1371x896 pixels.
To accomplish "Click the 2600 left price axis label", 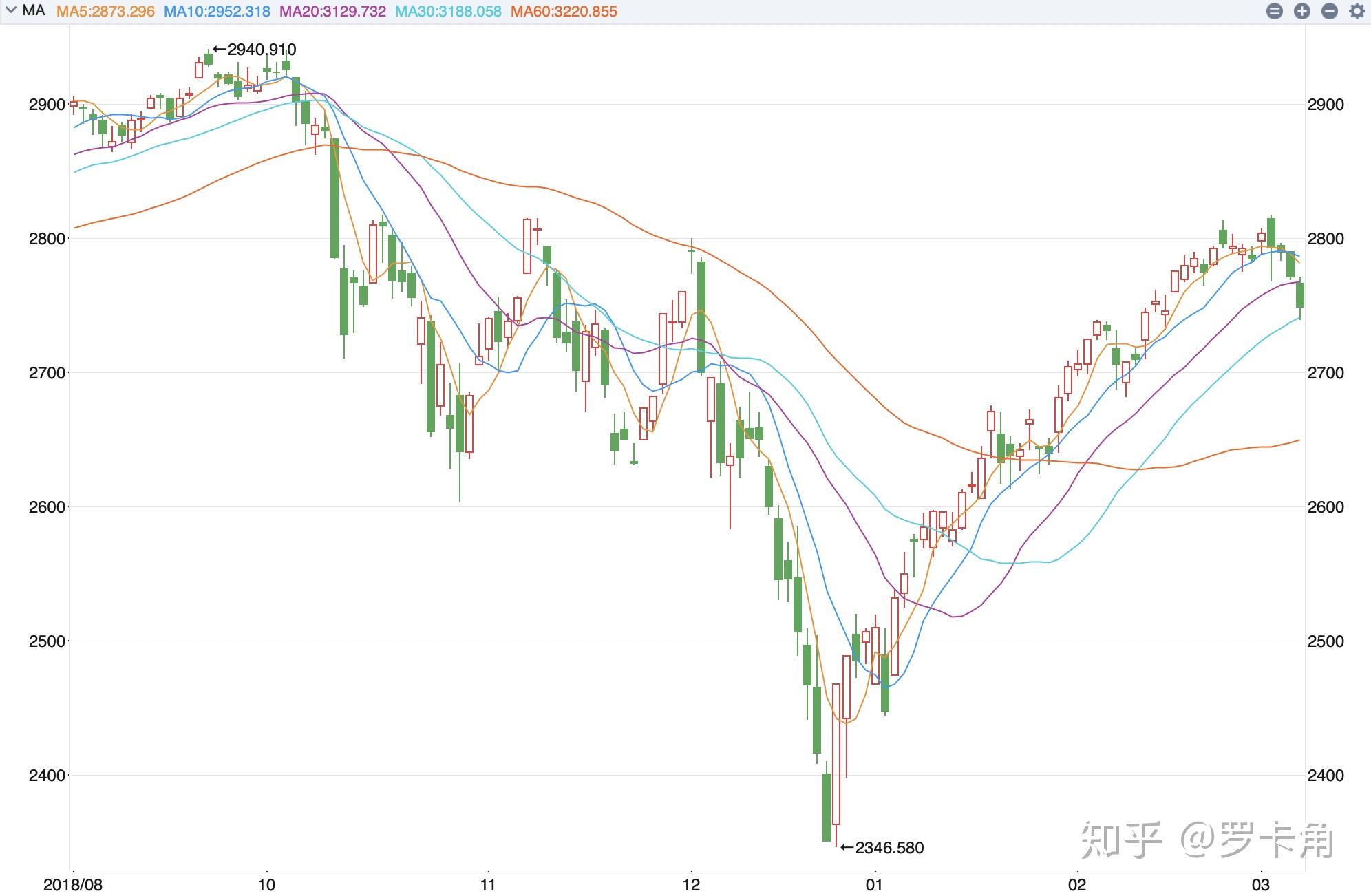I will coord(47,507).
